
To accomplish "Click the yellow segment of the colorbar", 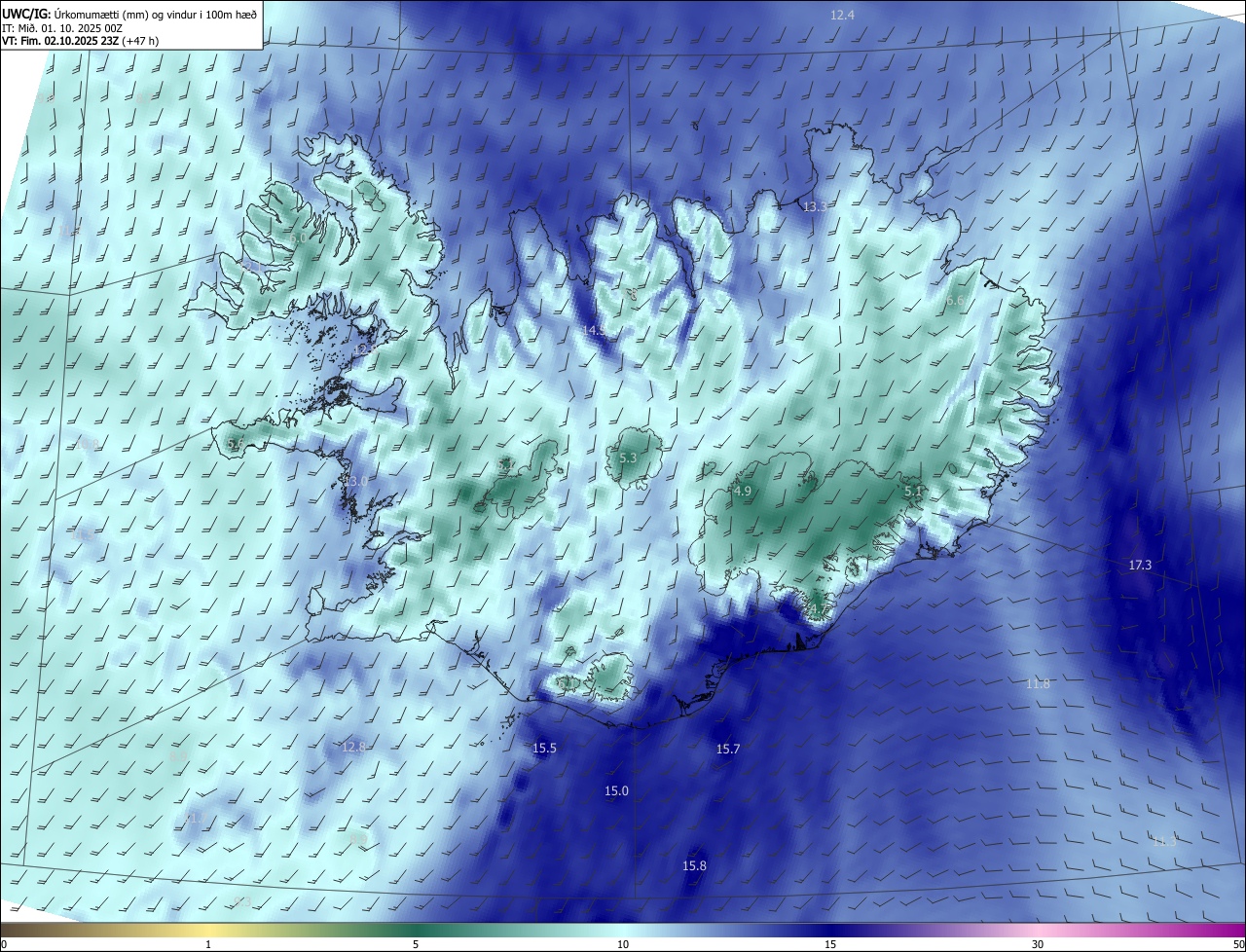I will coord(209,930).
